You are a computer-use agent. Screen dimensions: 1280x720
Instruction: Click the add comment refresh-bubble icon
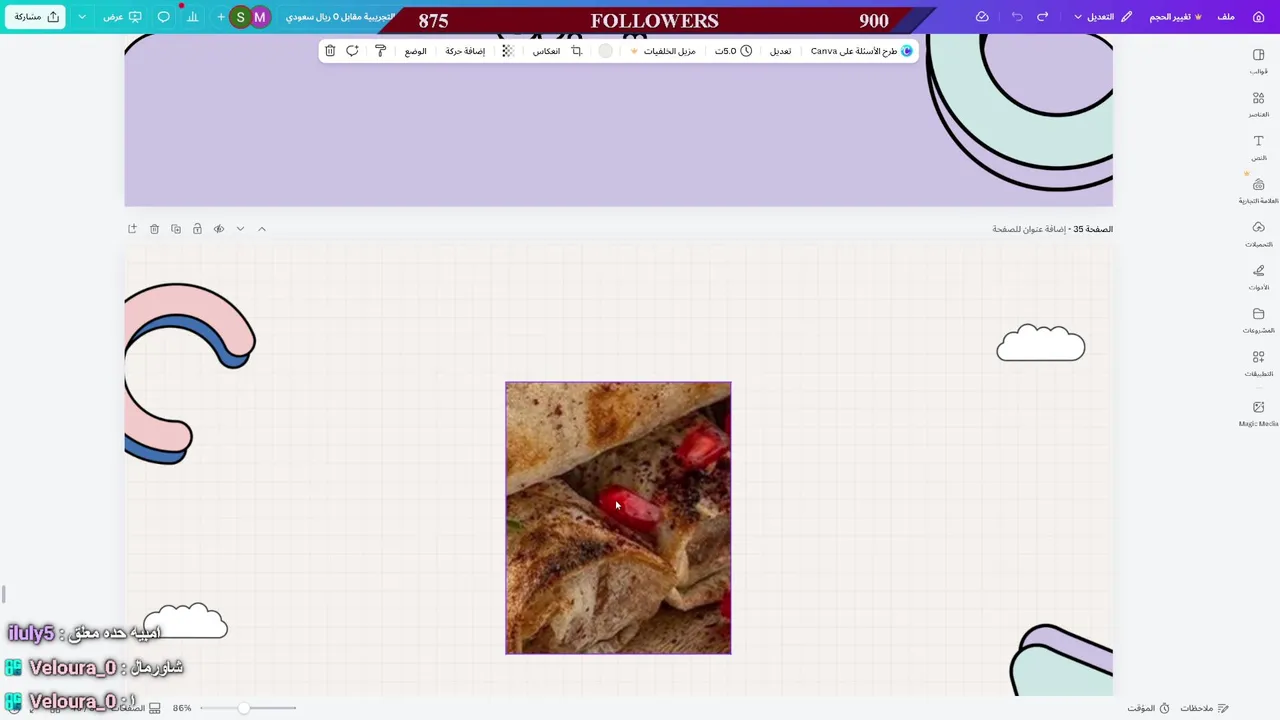(352, 51)
